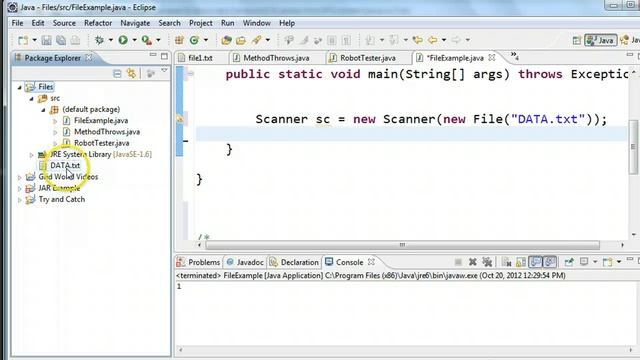Switch to the Javadoc tab

pos(245,262)
